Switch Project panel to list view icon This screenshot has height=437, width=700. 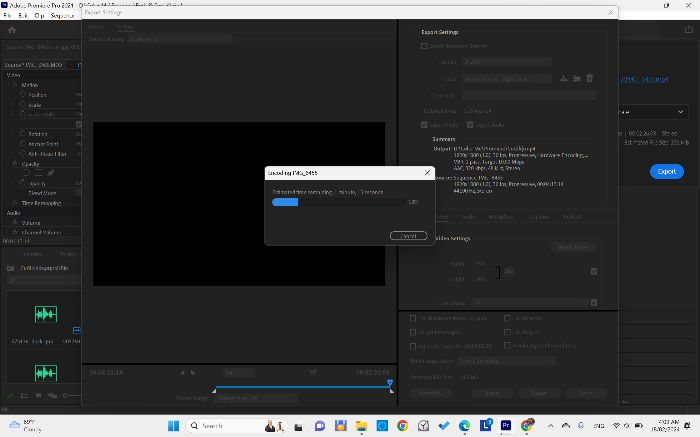pos(24,395)
